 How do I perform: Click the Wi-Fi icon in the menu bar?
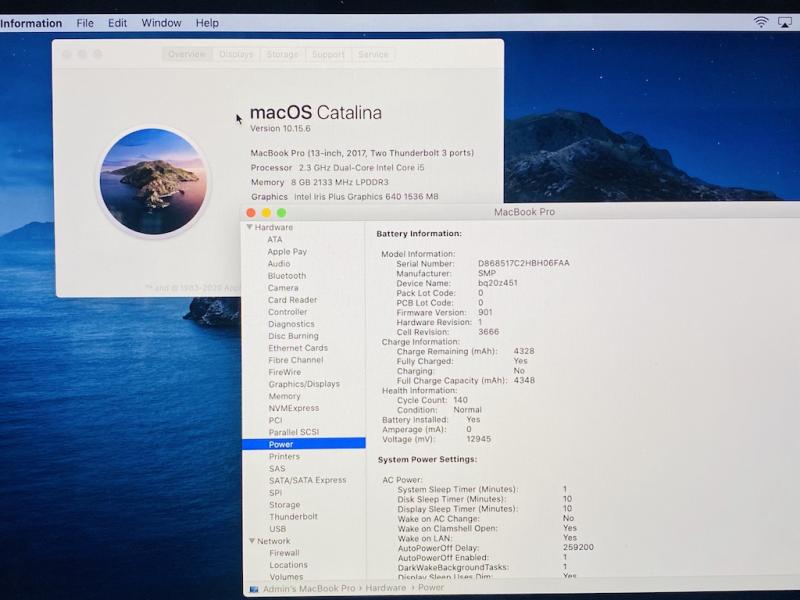tap(761, 22)
